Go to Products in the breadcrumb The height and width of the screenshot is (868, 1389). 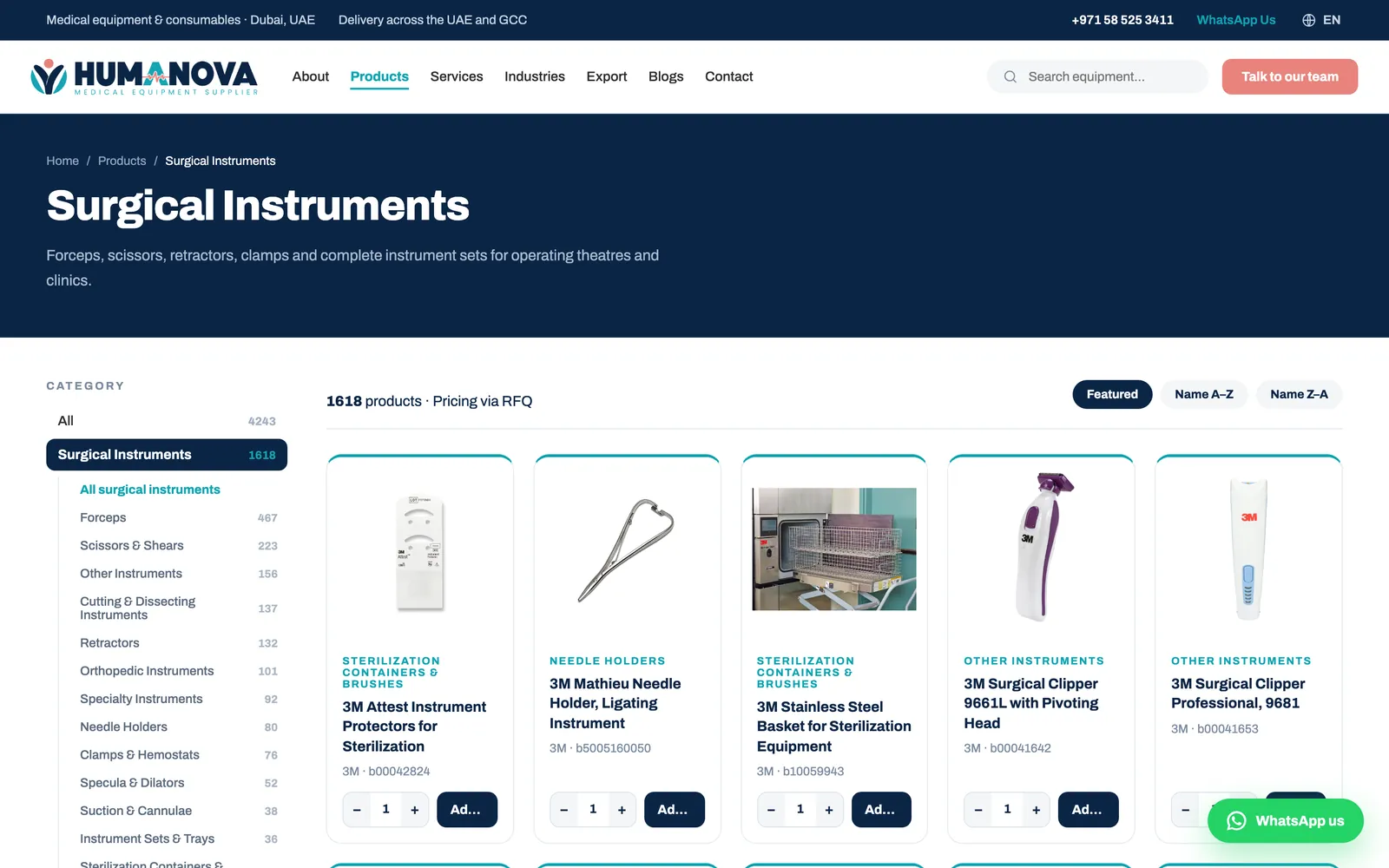coord(122,161)
